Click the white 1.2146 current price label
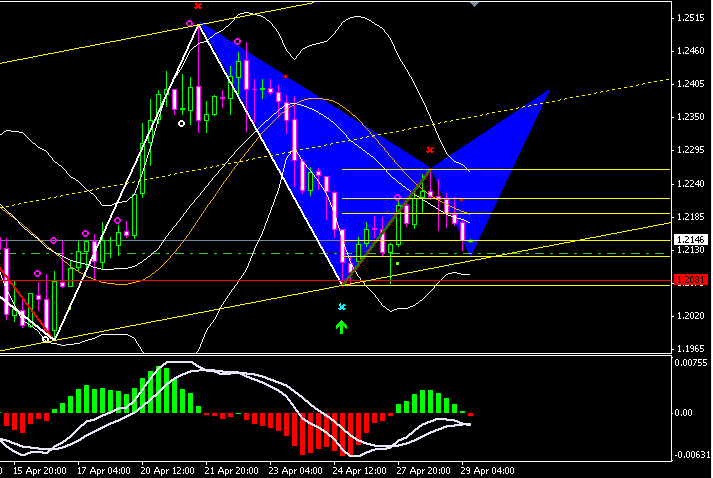This screenshot has height=478, width=713. (x=691, y=239)
